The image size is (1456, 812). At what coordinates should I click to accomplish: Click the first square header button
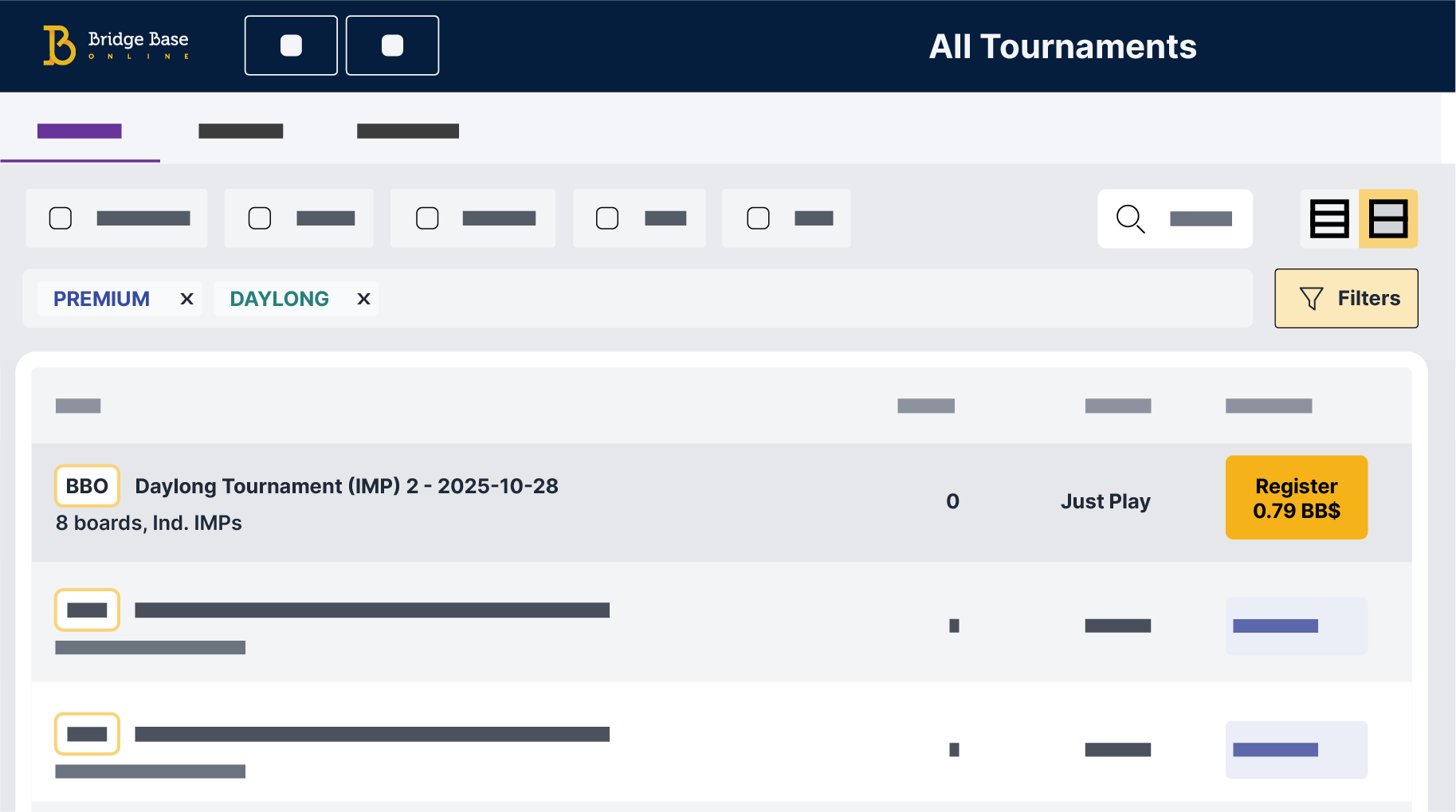point(291,45)
